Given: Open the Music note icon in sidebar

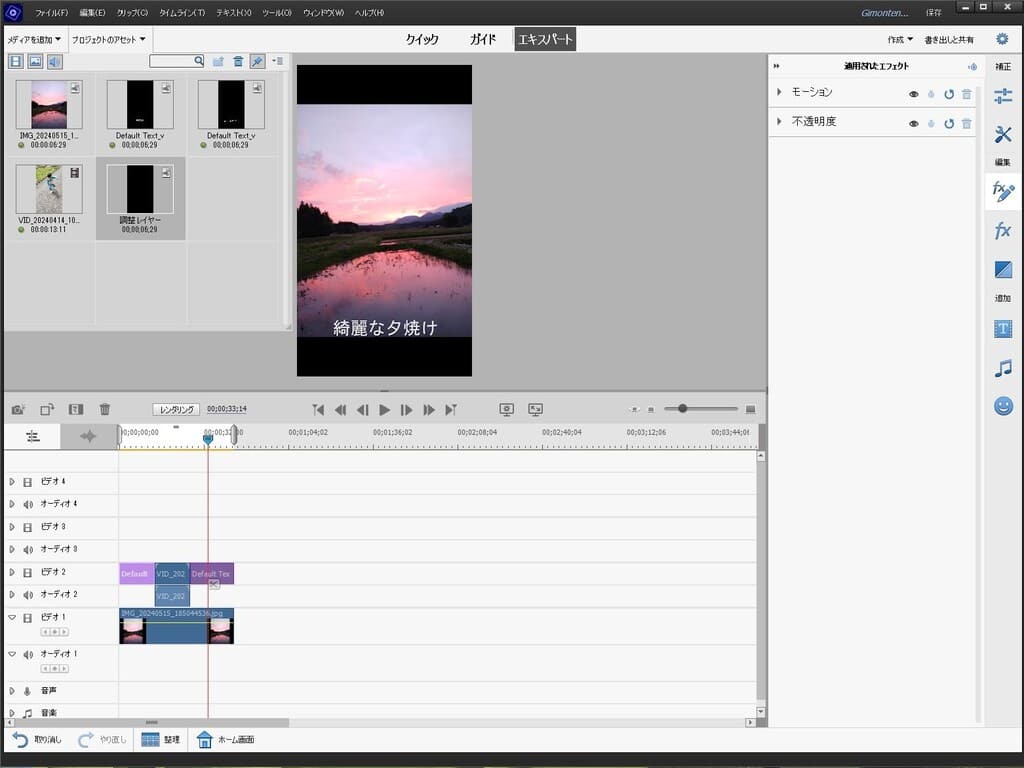Looking at the screenshot, I should 1003,368.
